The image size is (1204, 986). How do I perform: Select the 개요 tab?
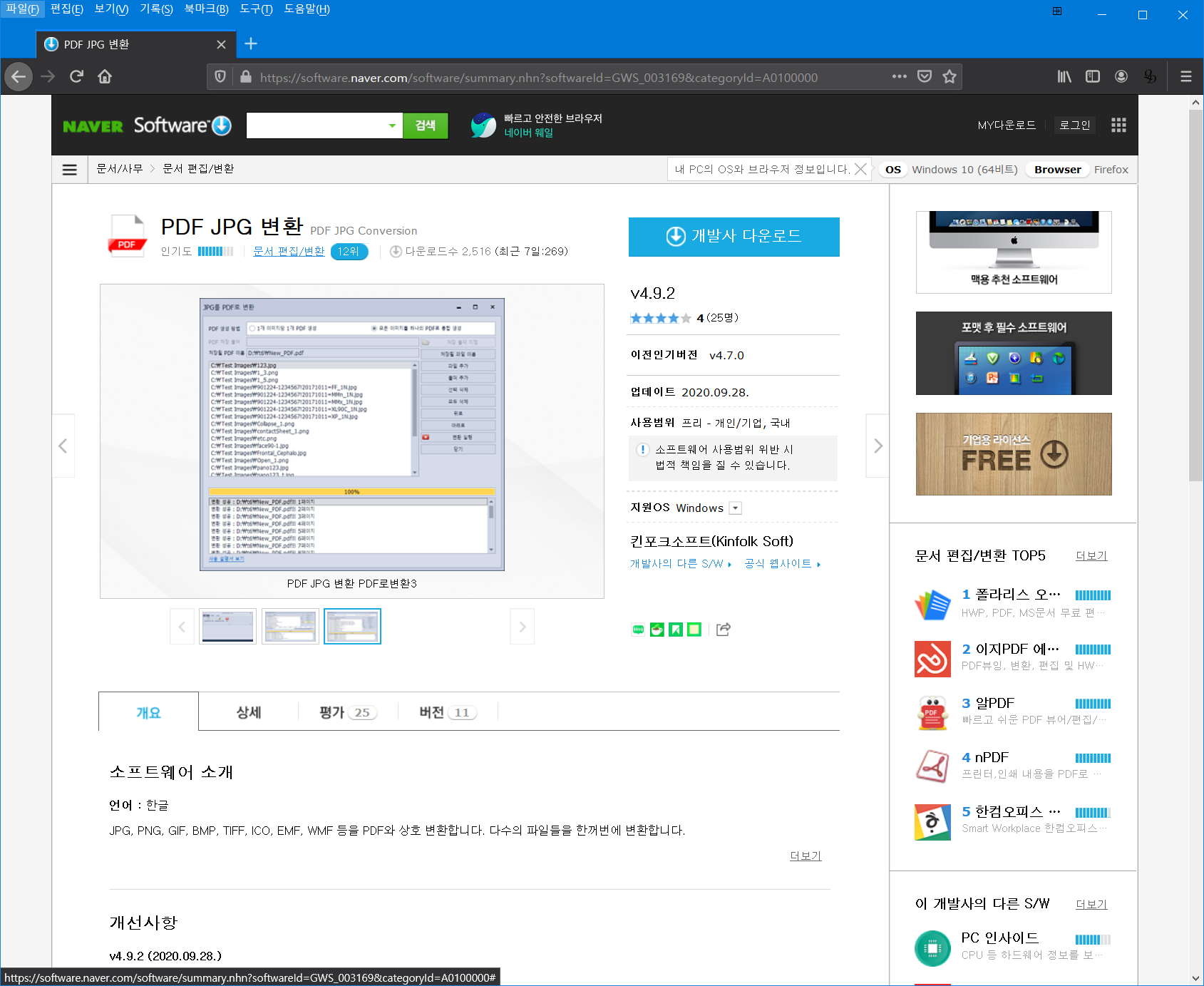click(148, 712)
